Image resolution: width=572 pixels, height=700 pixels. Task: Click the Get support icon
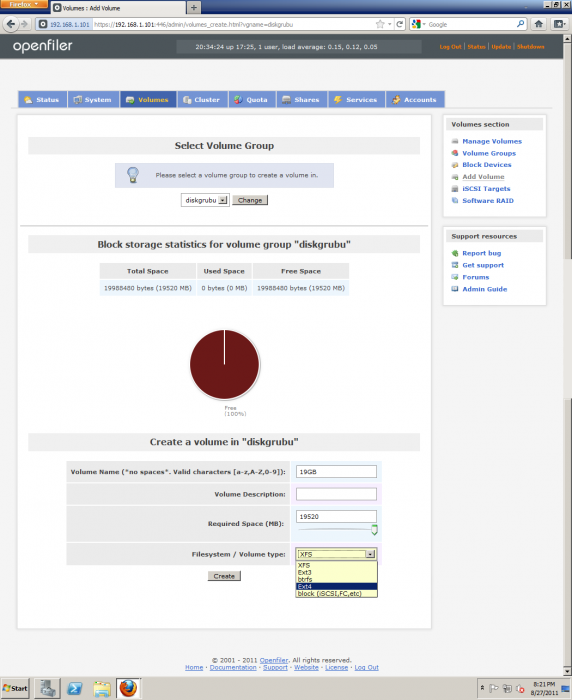(455, 265)
